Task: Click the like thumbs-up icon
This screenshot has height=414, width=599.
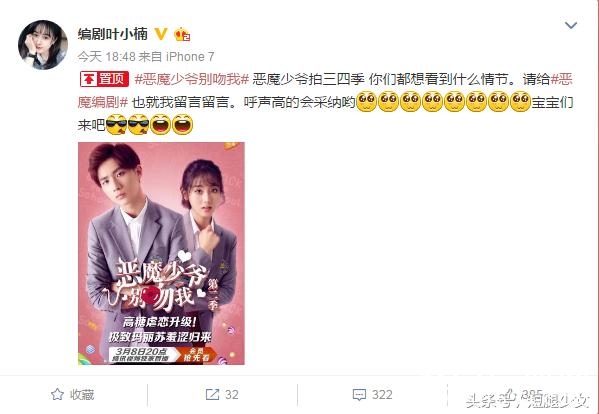Action: (x=511, y=394)
